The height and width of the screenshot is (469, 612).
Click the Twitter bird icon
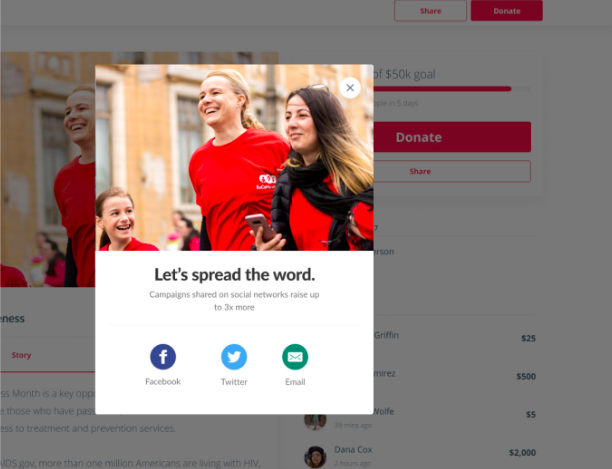point(234,357)
